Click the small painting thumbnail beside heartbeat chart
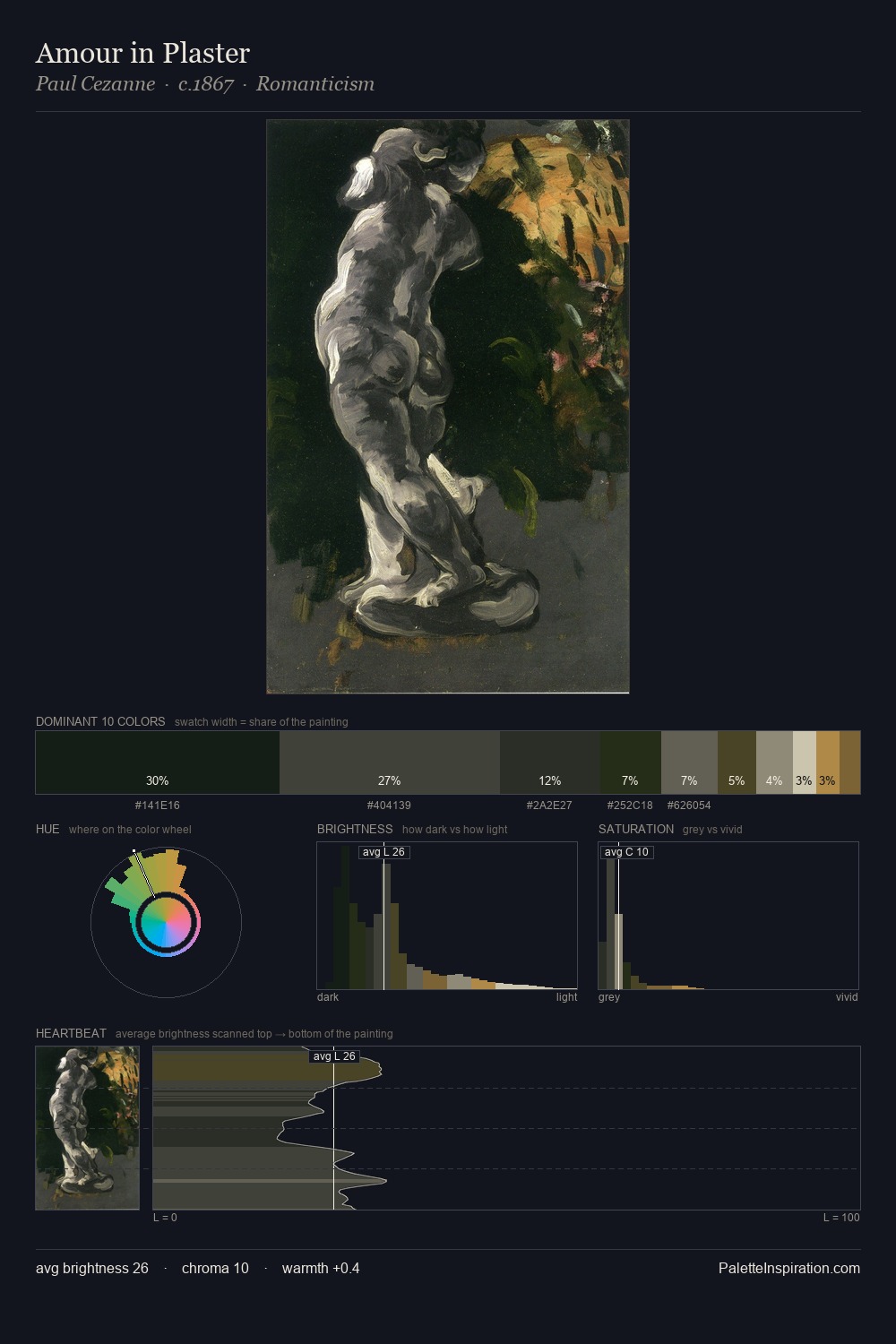The height and width of the screenshot is (1344, 896). [x=88, y=1128]
